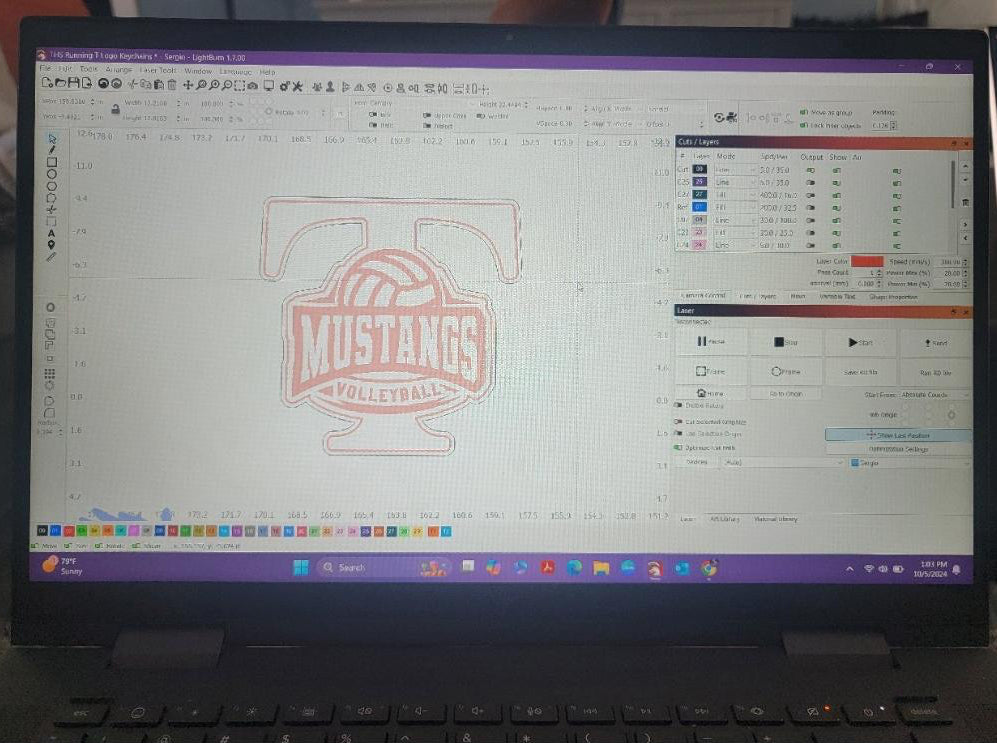Open the Arrange menu
This screenshot has width=997, height=743.
coord(118,69)
